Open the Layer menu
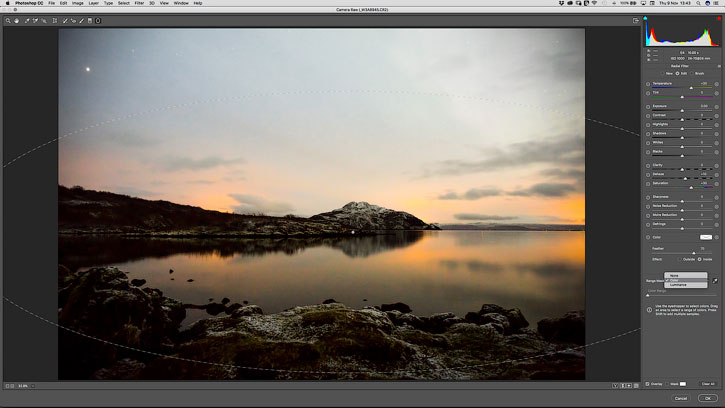 click(x=93, y=3)
